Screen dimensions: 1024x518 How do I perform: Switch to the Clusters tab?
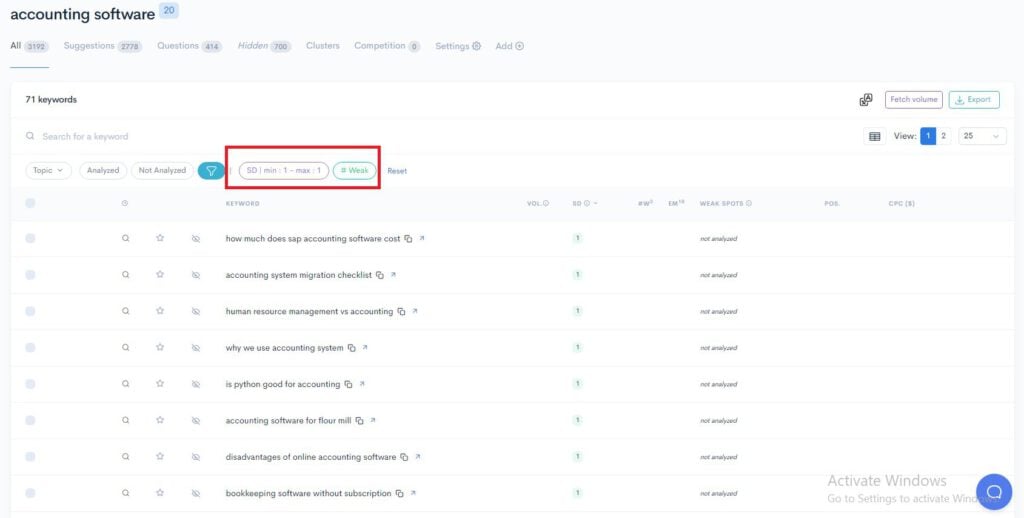[x=323, y=46]
